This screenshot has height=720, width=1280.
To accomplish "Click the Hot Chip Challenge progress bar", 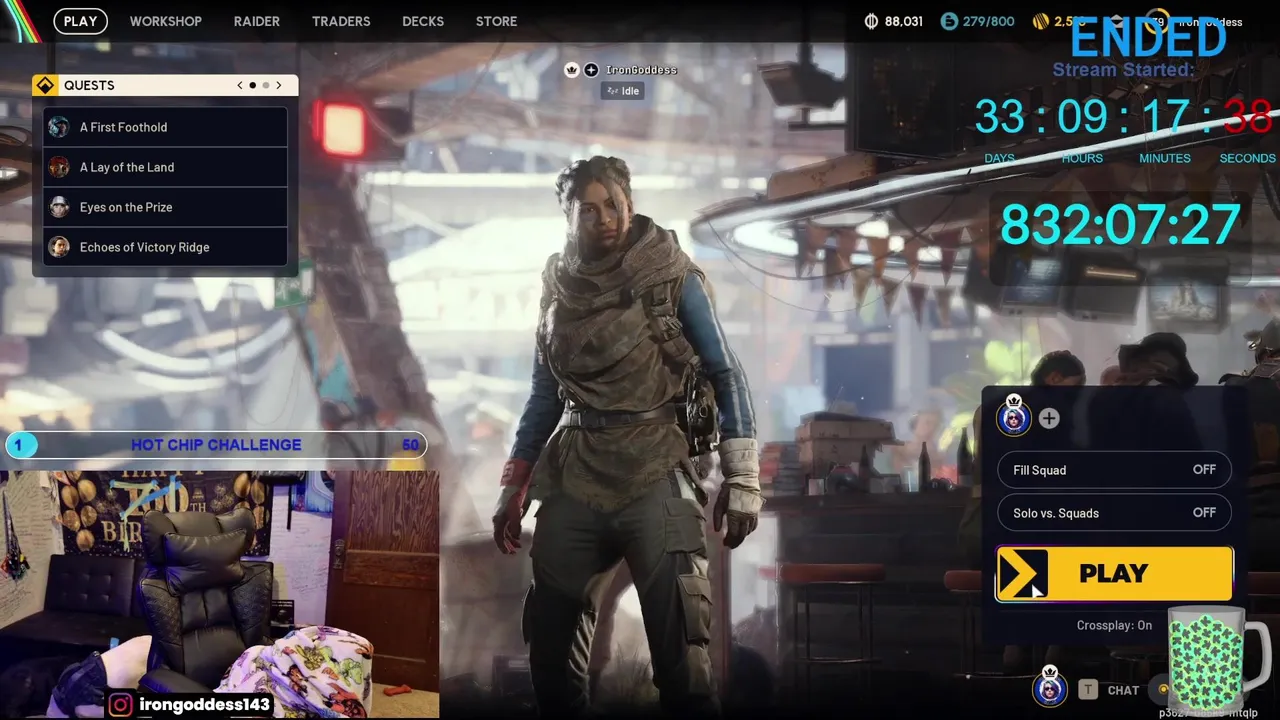I will click(216, 445).
